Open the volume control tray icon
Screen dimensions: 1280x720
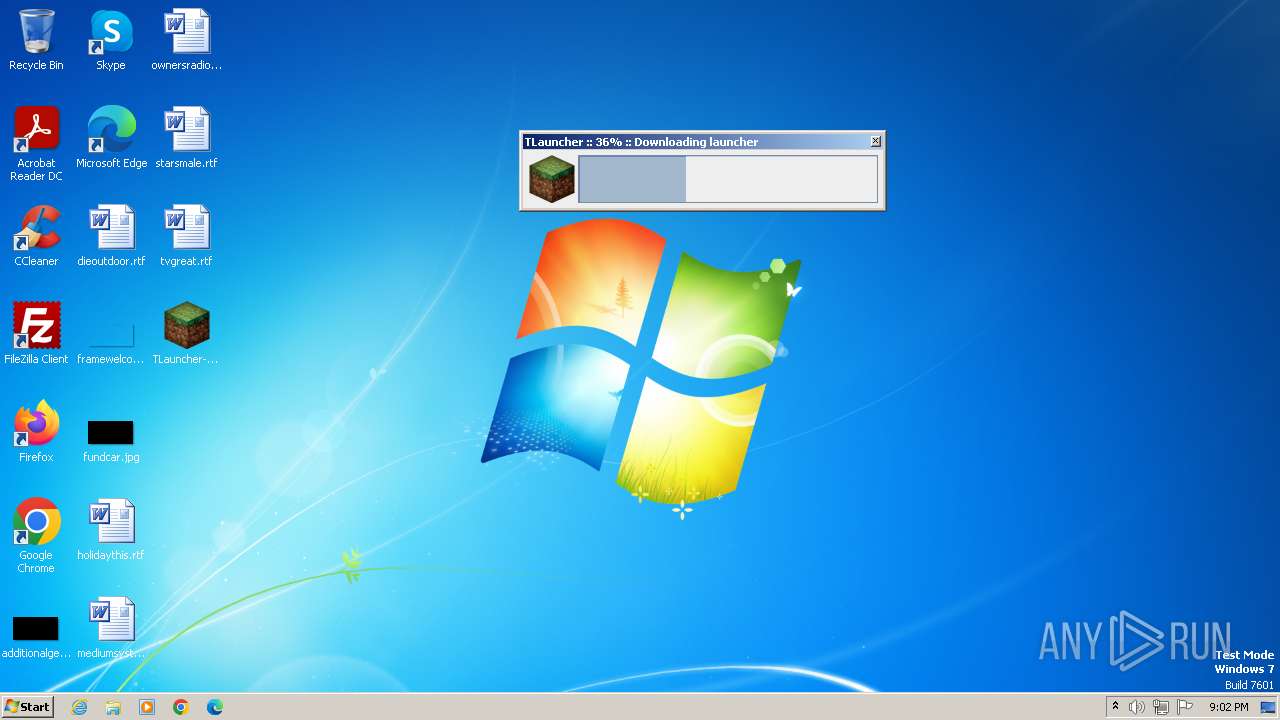coord(1137,707)
